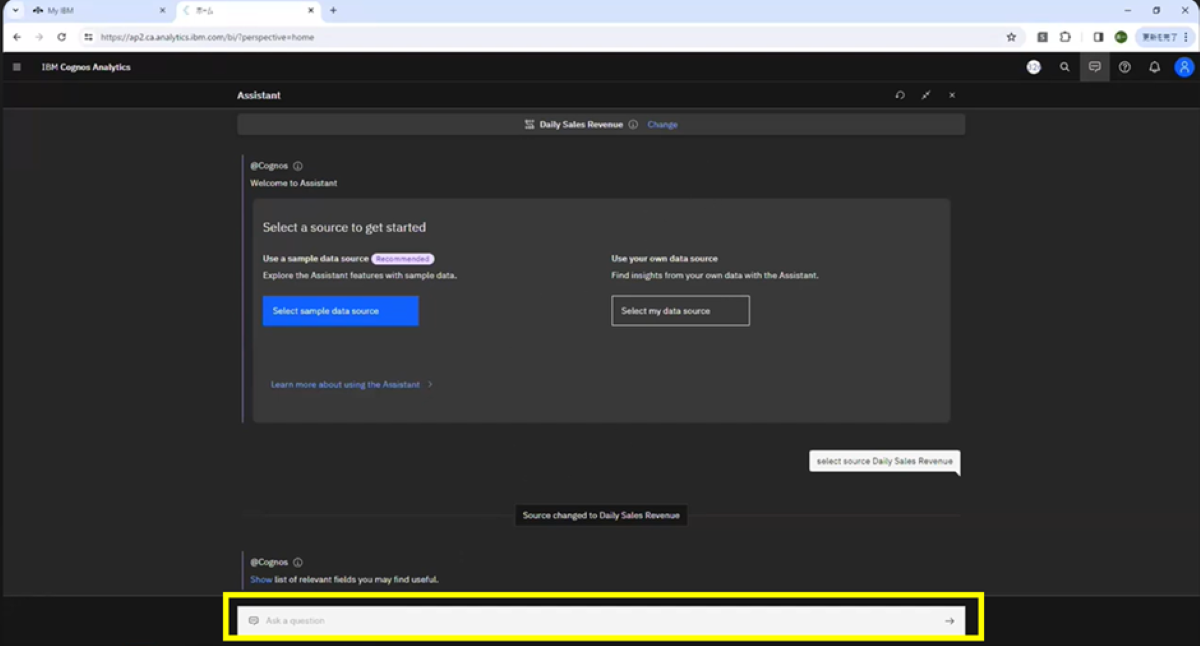Submit the question with the send arrow

click(x=950, y=621)
